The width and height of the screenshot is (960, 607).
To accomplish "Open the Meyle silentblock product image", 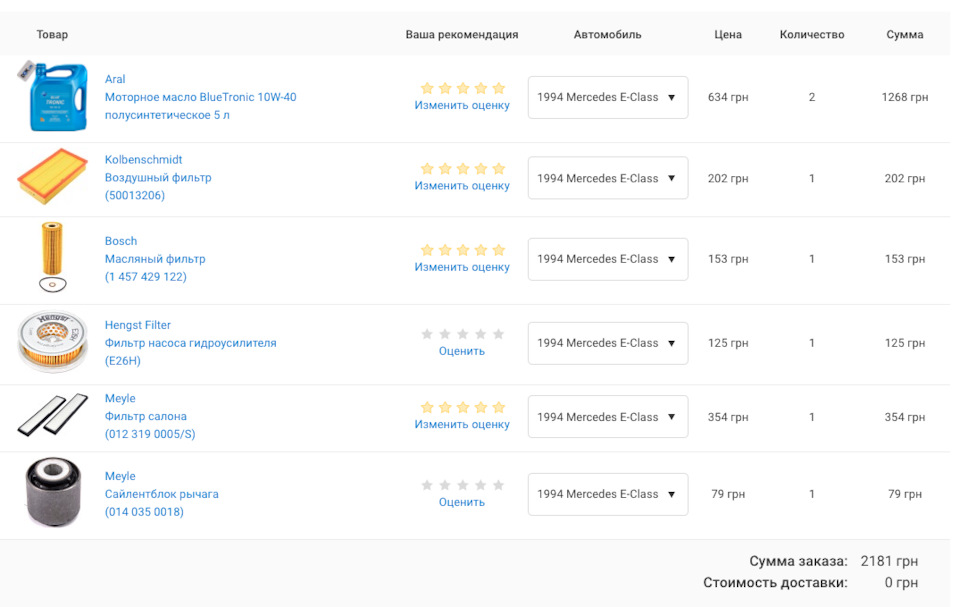I will point(53,492).
